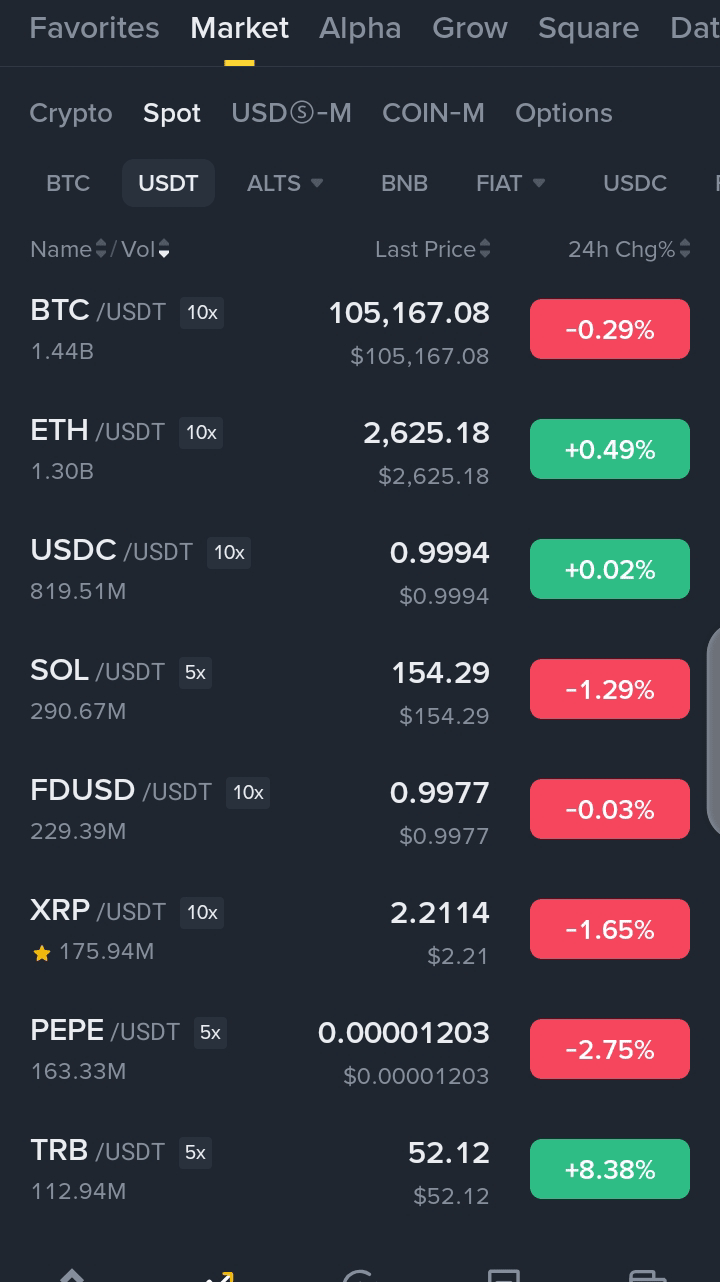
Task: Sort list by 24h Chg% arrows
Action: (x=684, y=249)
